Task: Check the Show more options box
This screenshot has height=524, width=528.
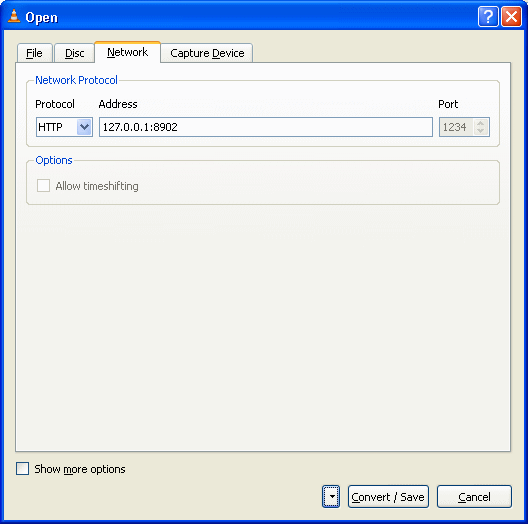Action: pyautogui.click(x=23, y=468)
